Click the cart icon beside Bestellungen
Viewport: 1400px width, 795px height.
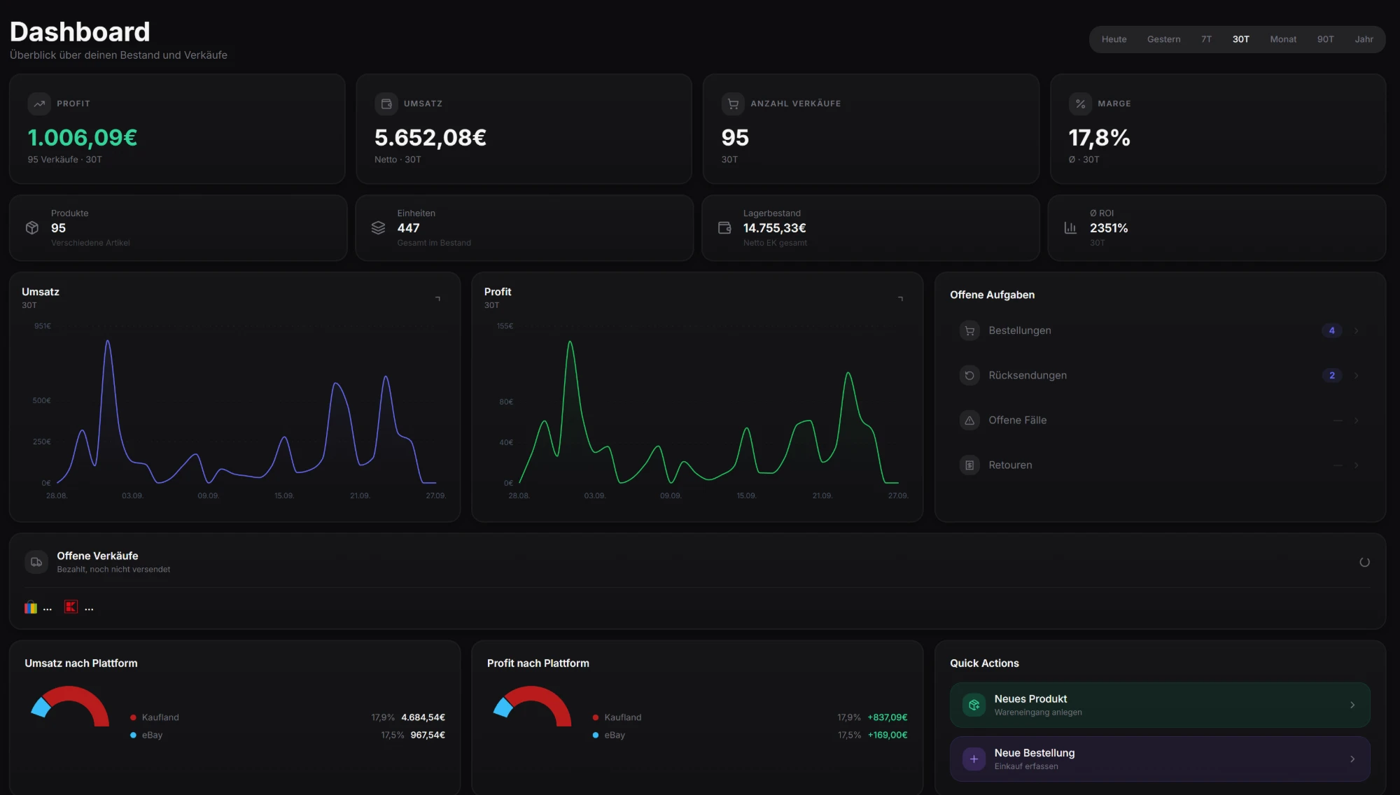(969, 331)
